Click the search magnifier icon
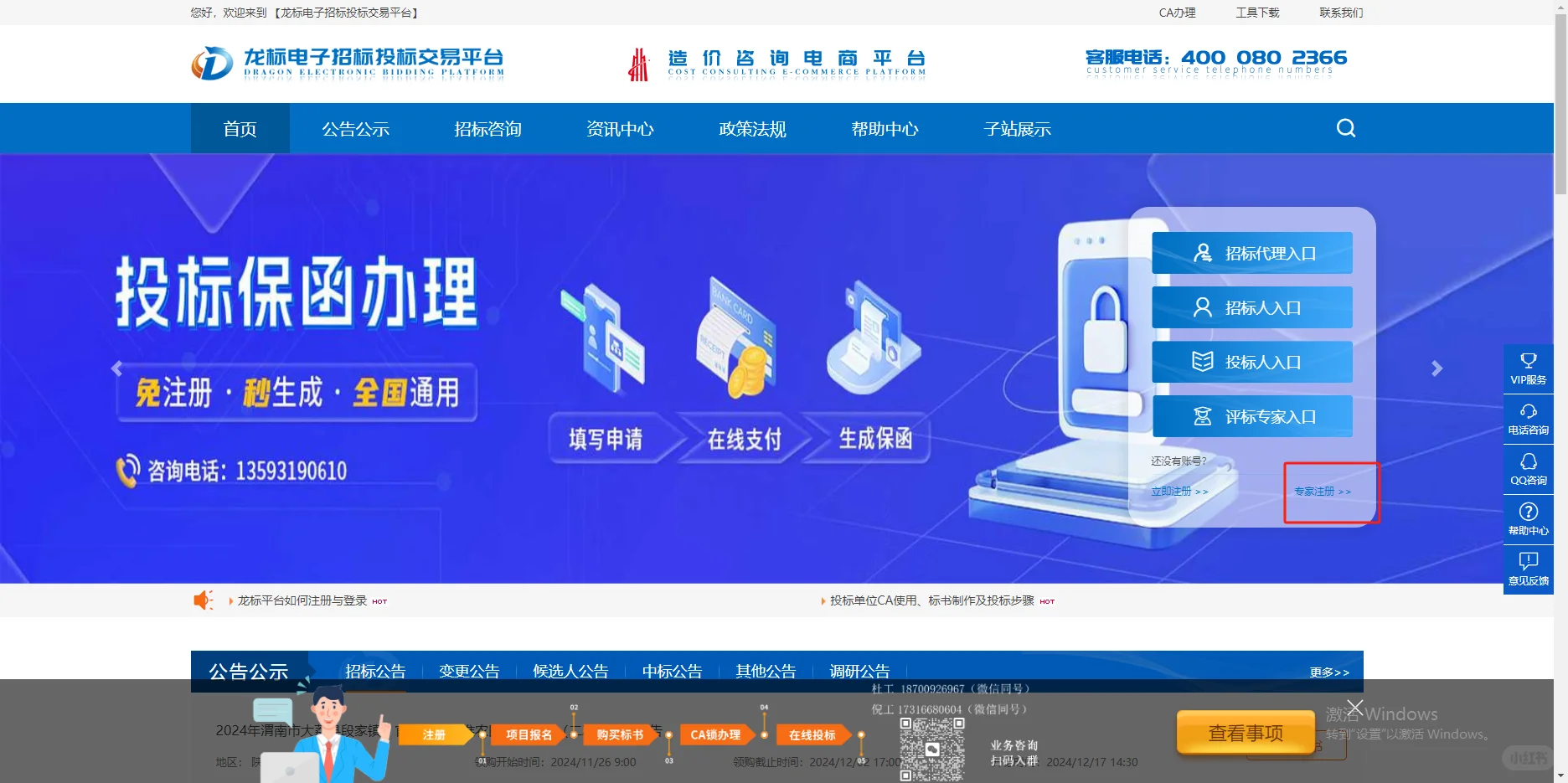The height and width of the screenshot is (783, 1568). (1345, 127)
